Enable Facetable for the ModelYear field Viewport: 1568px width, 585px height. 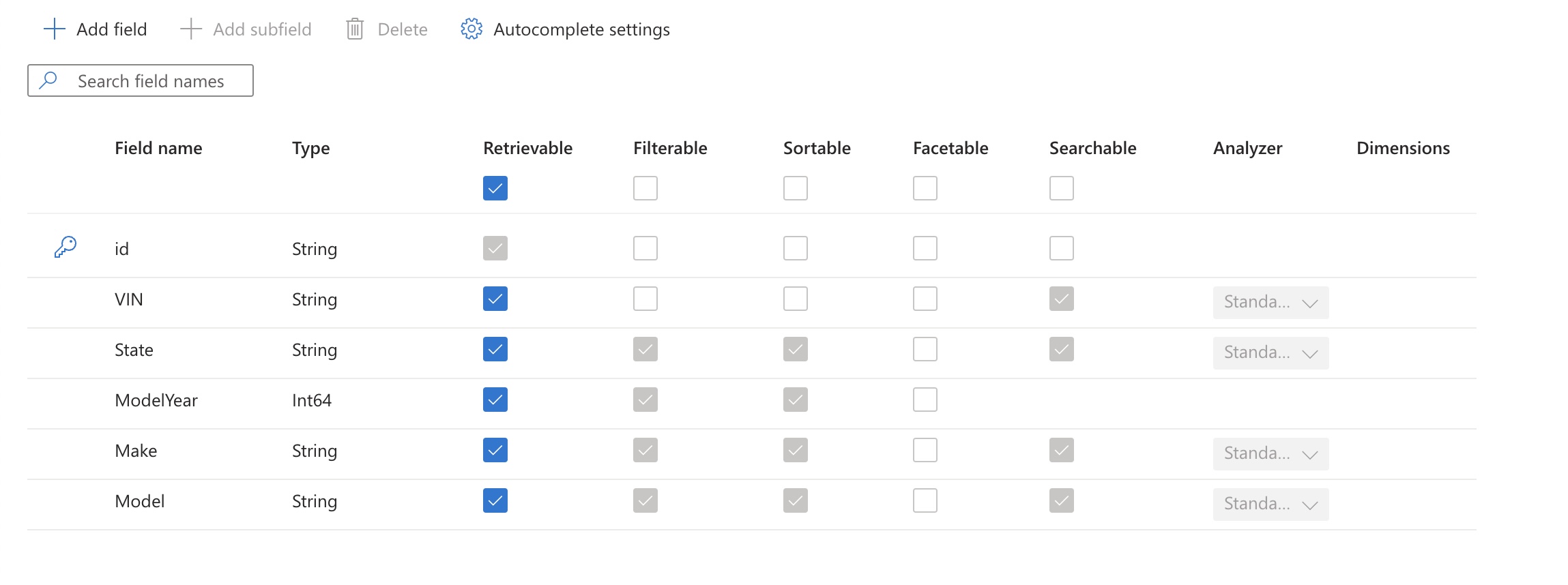click(925, 400)
